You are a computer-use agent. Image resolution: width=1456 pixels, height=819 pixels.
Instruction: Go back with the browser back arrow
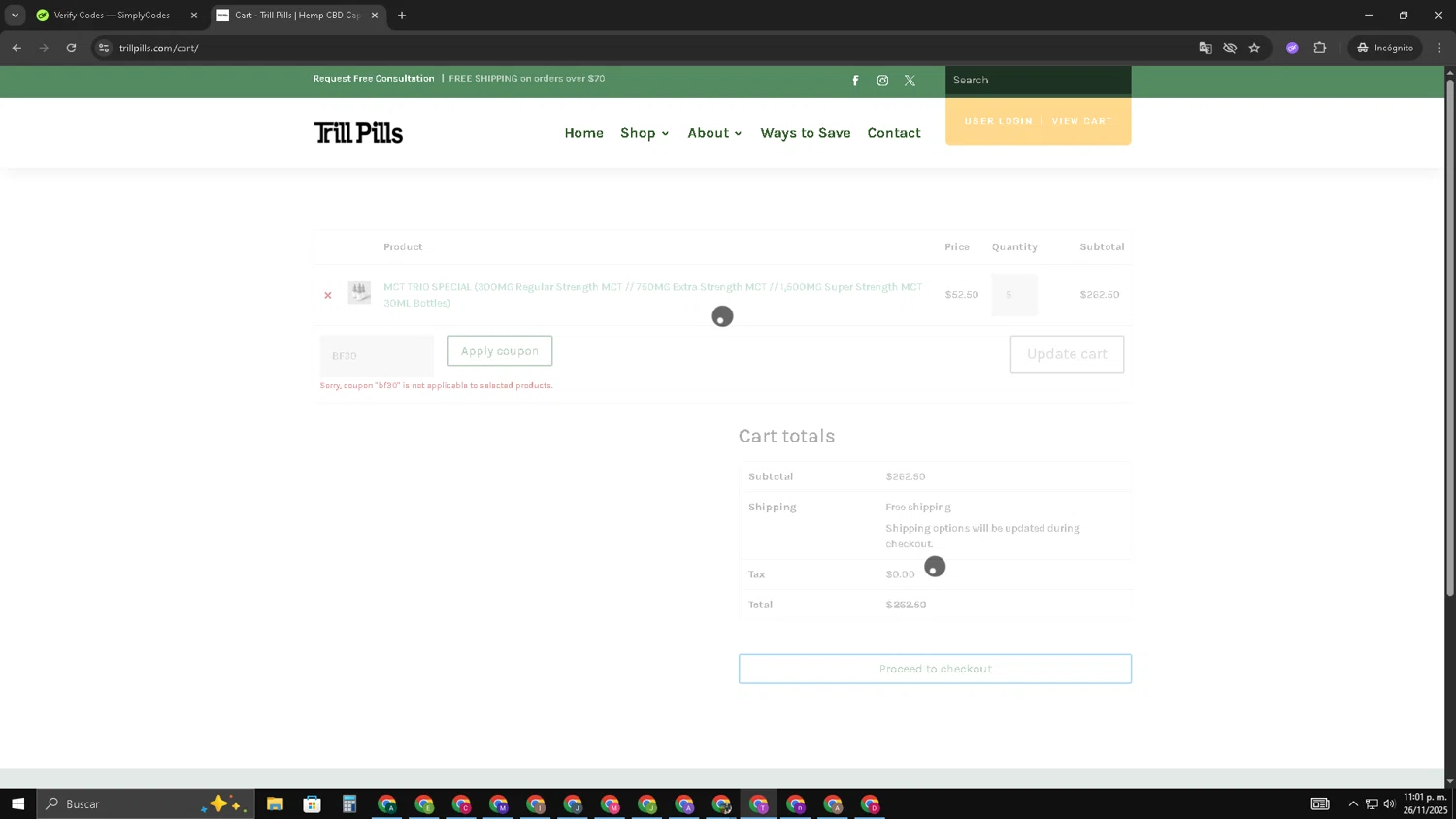[17, 48]
